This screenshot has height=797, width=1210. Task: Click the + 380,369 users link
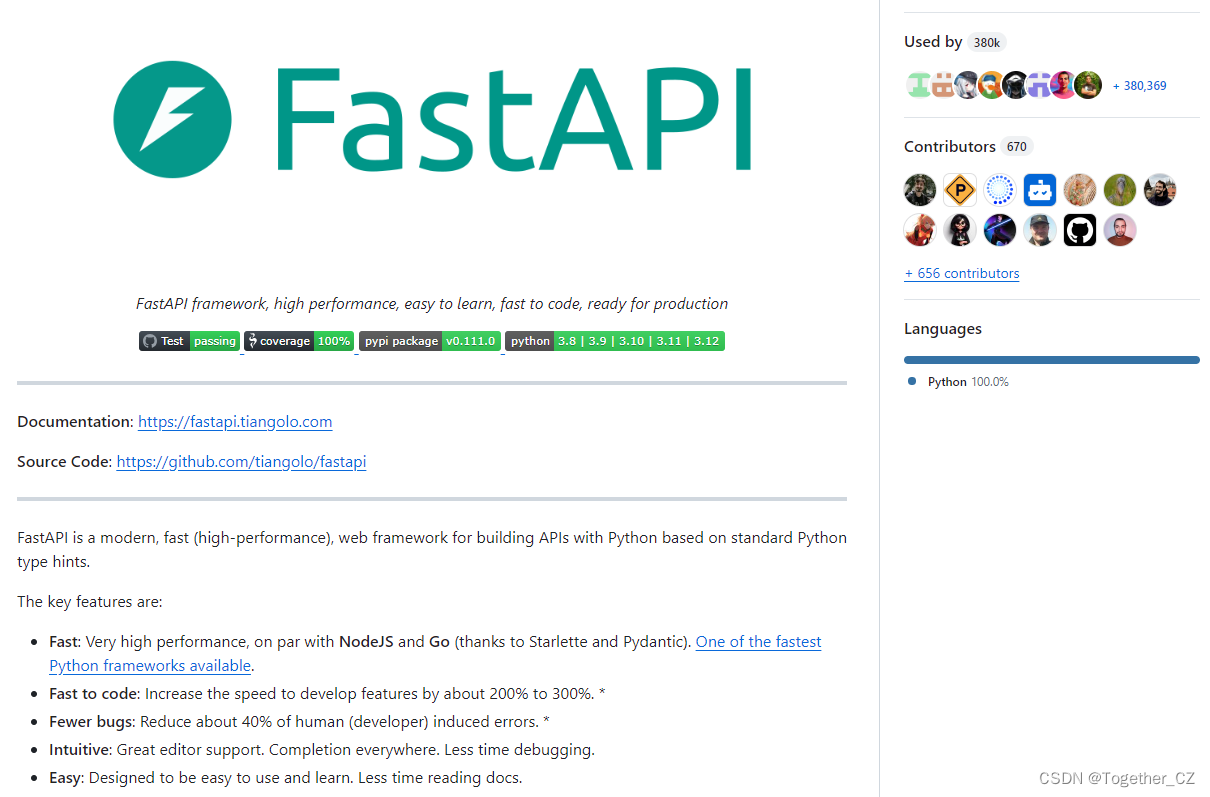point(1138,85)
